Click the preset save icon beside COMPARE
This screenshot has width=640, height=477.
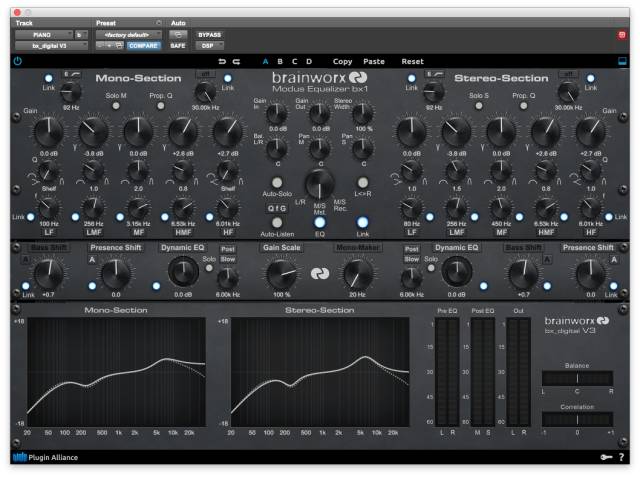120,46
